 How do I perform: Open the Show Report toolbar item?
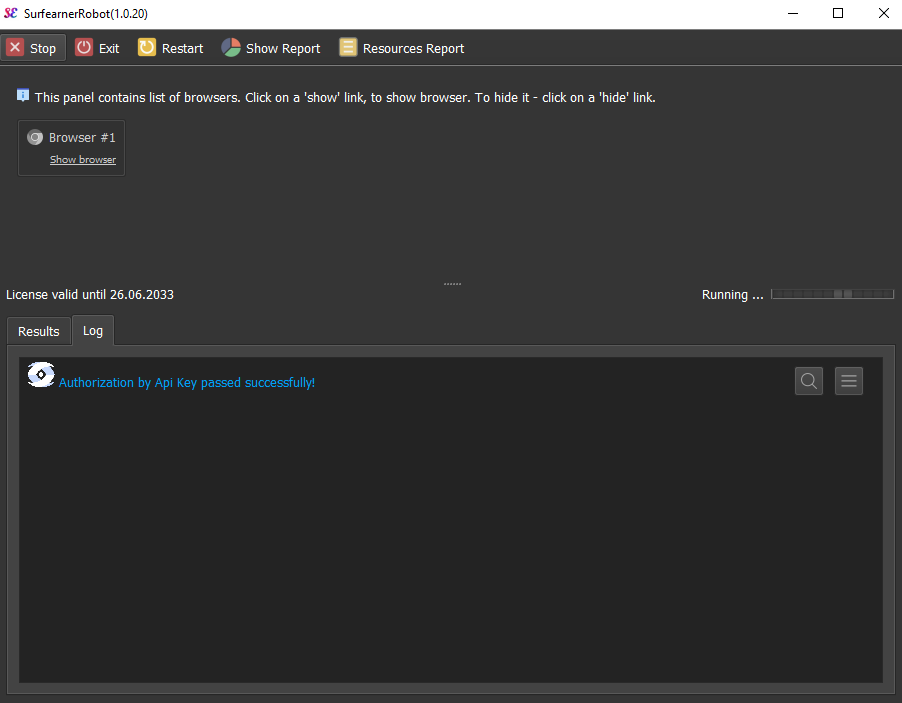(x=271, y=48)
